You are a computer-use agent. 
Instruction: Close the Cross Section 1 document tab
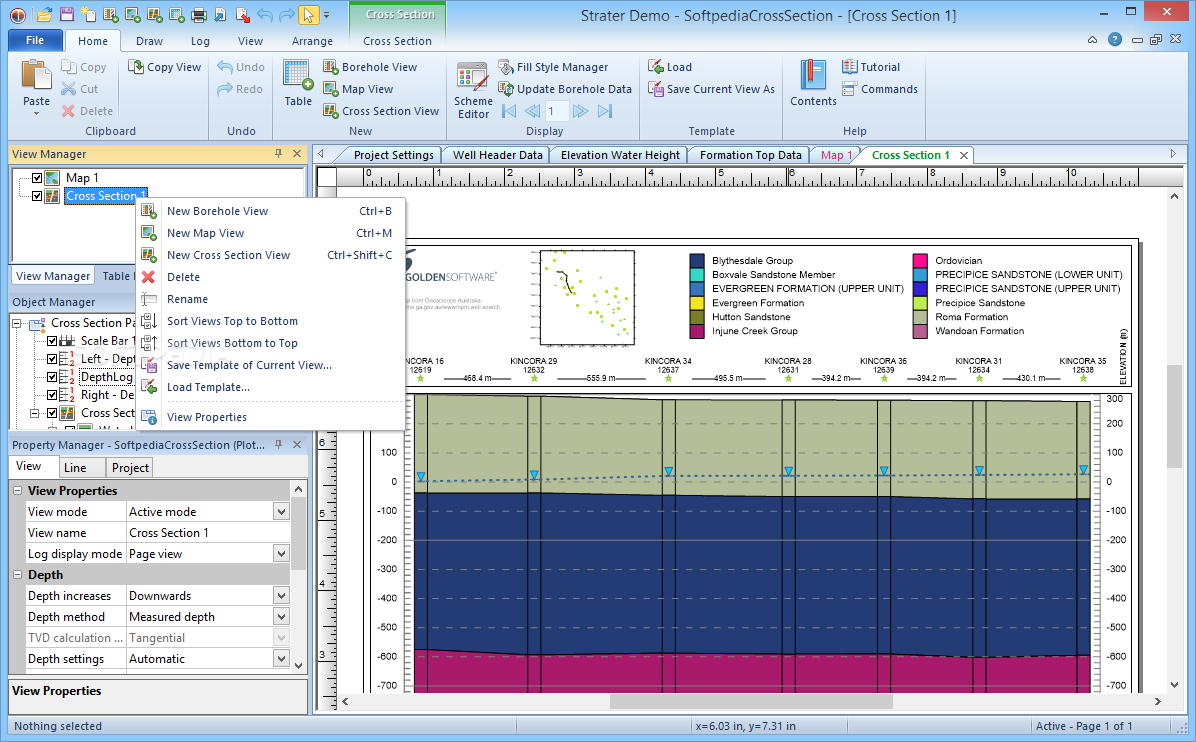coord(964,156)
